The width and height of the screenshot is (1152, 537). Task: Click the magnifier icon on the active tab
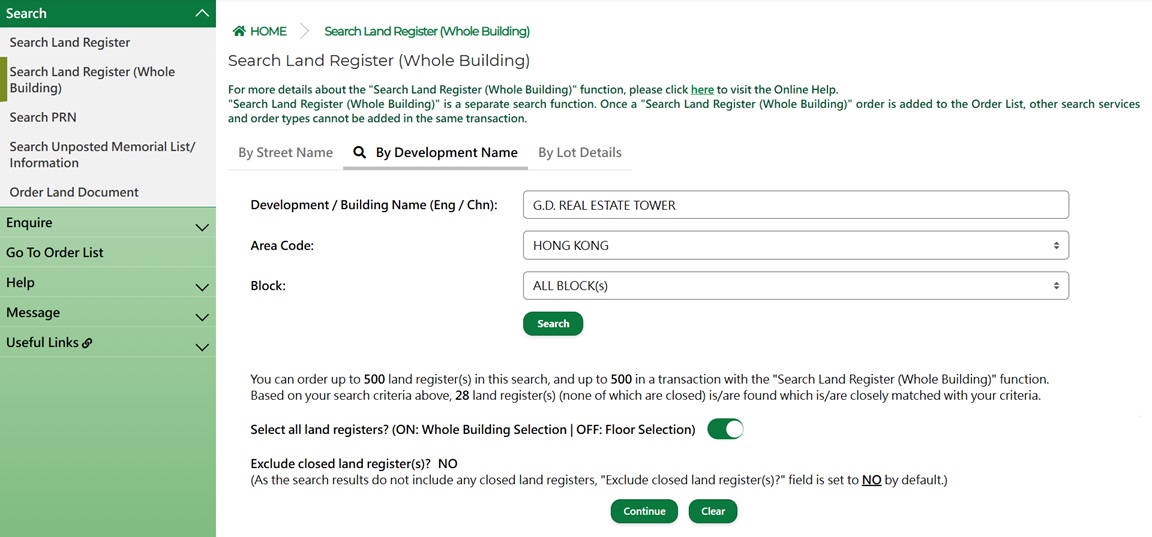click(360, 153)
